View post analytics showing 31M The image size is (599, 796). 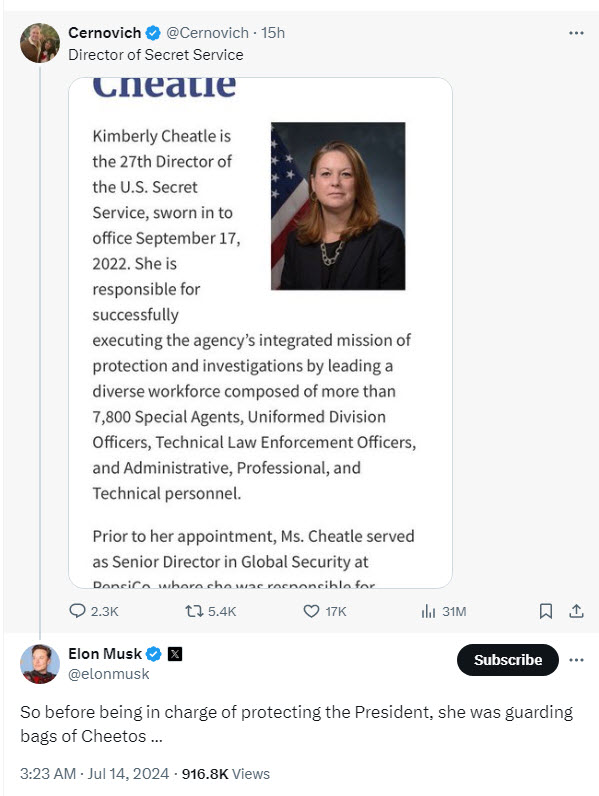point(443,611)
